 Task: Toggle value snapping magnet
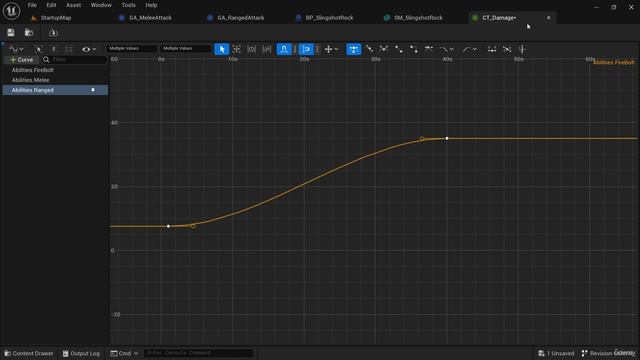click(306, 49)
